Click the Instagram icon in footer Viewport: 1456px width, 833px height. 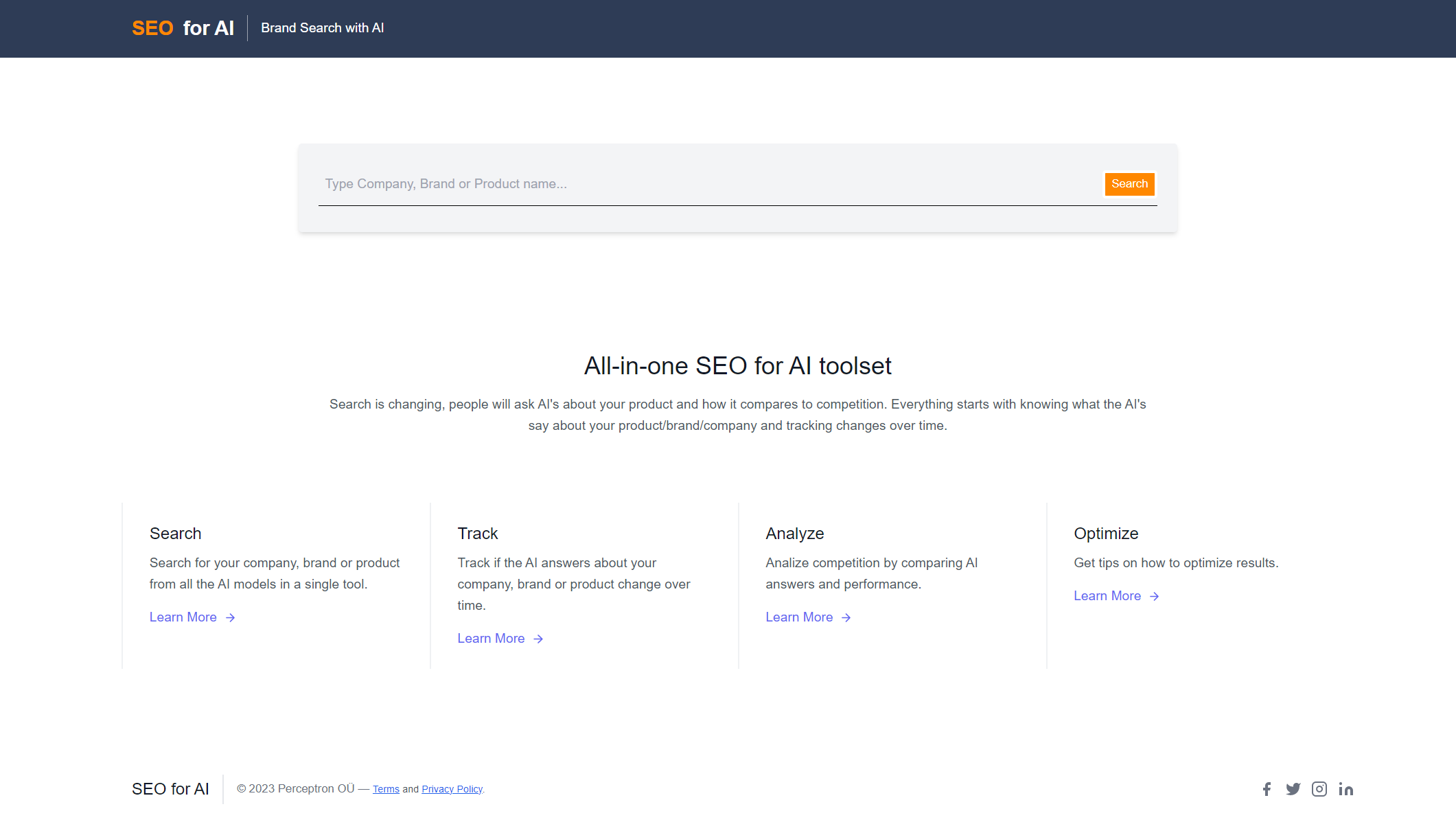coord(1319,789)
